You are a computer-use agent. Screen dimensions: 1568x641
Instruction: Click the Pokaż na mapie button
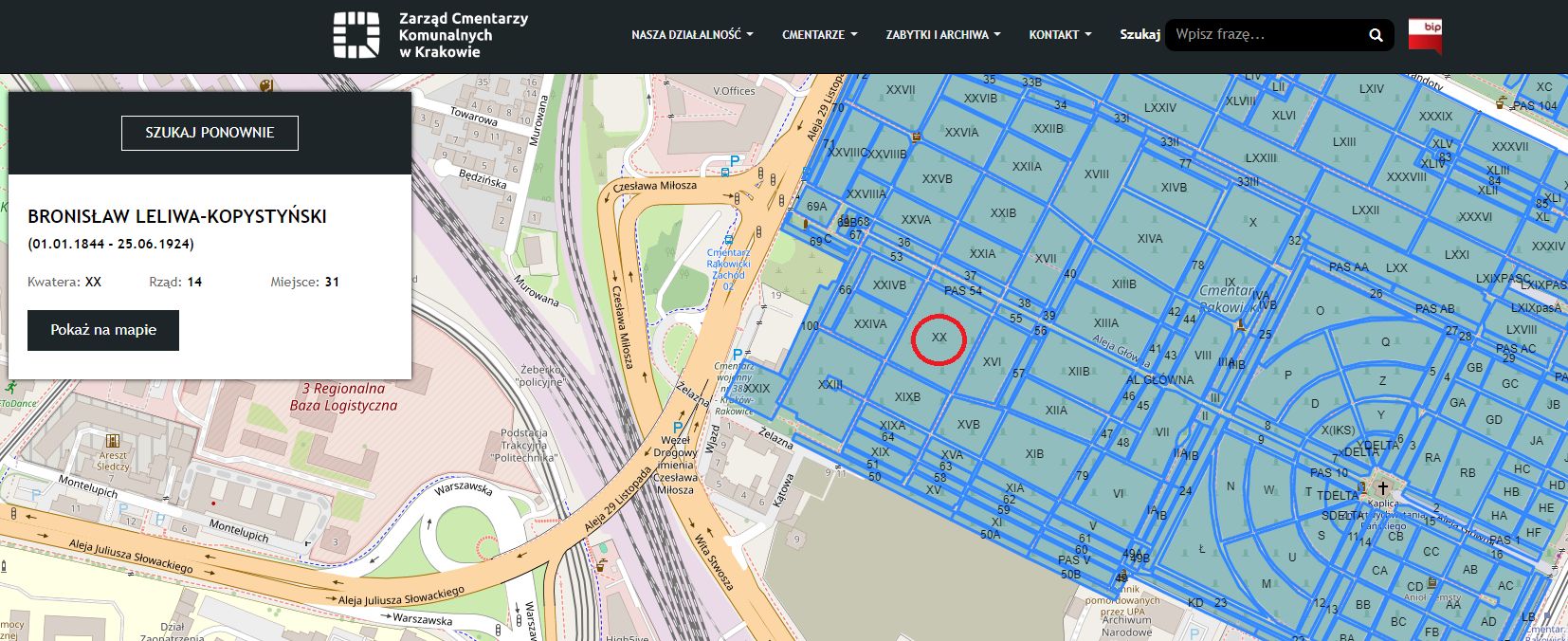tap(103, 330)
